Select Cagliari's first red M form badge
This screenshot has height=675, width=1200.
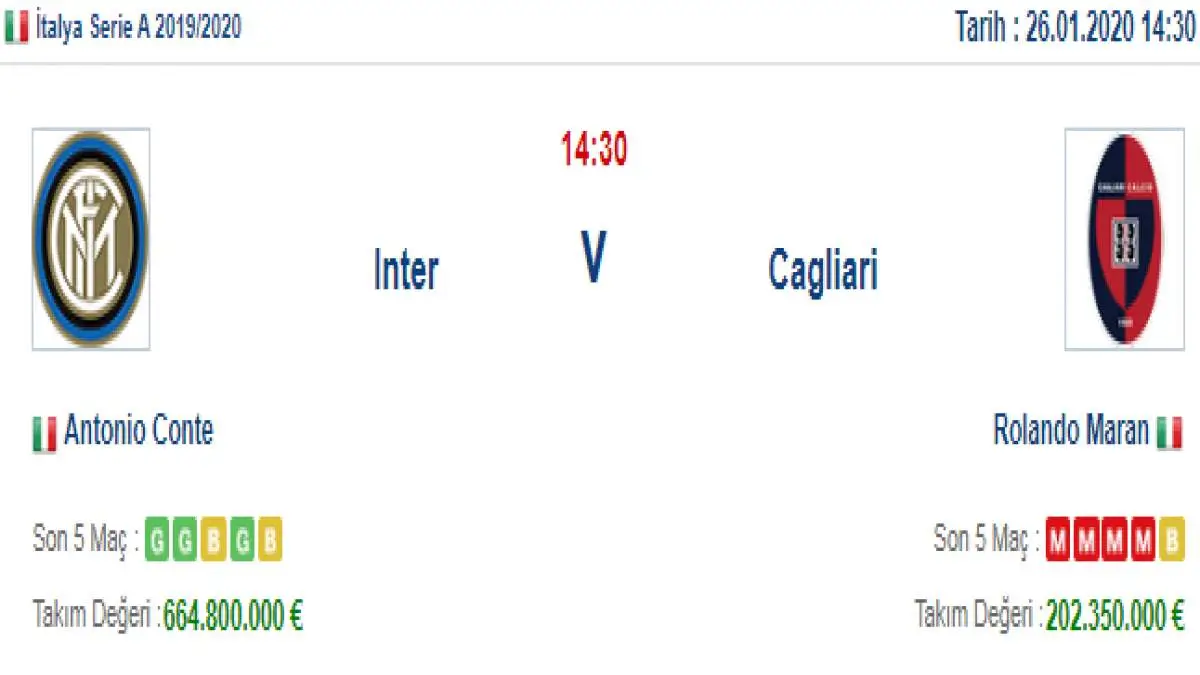click(1058, 541)
